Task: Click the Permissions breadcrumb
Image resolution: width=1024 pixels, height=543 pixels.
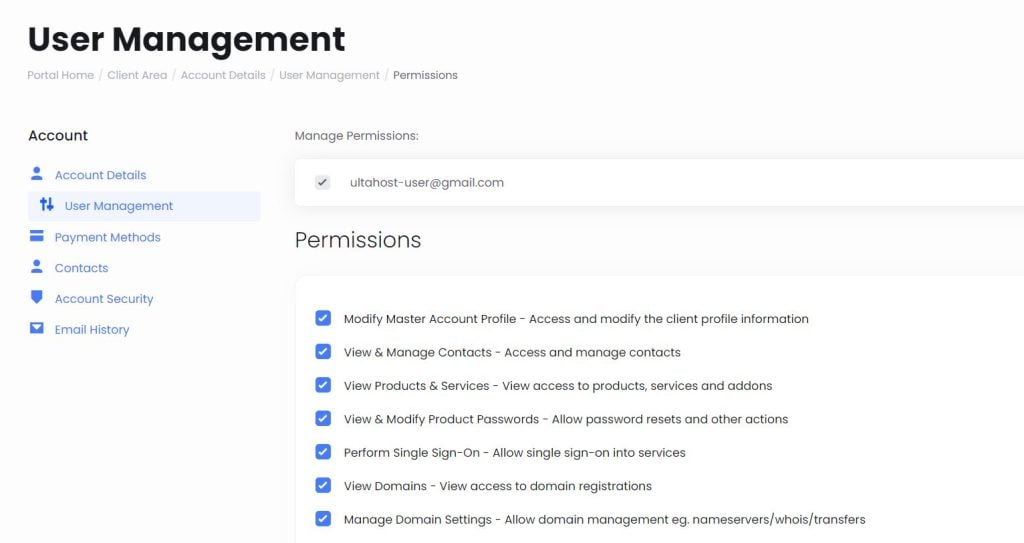Action: 425,75
